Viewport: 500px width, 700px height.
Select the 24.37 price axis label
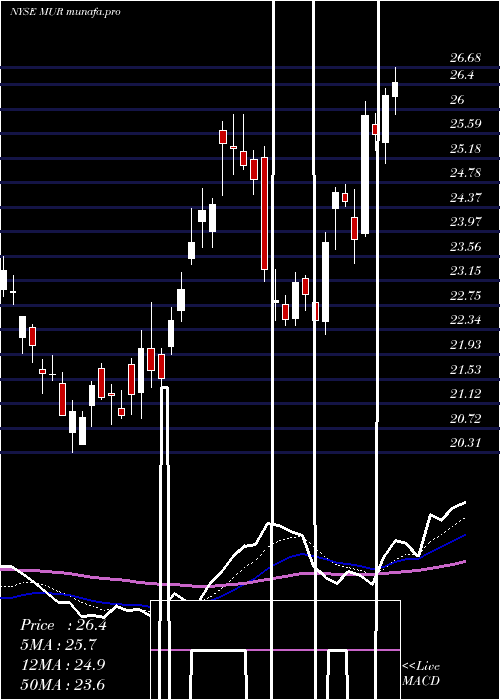point(466,197)
